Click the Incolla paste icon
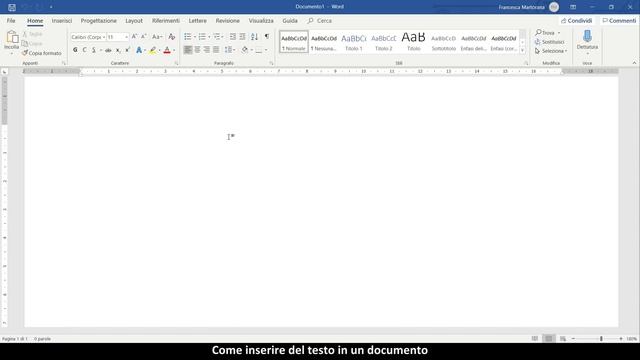 click(12, 38)
